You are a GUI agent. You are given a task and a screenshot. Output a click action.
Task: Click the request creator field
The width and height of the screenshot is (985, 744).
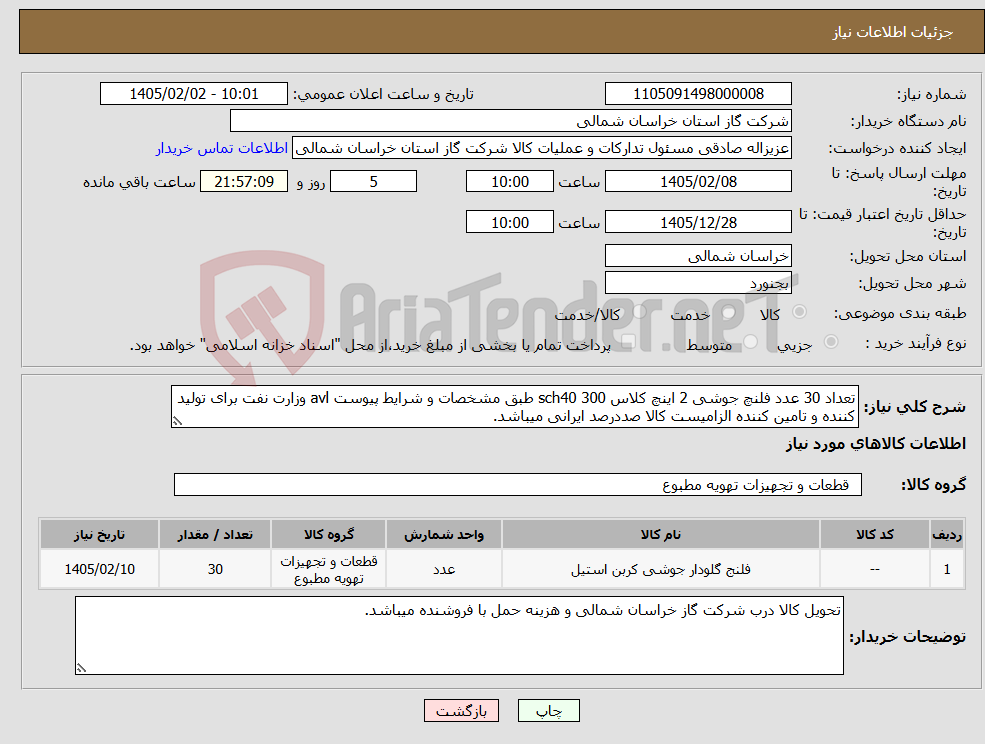(541, 148)
